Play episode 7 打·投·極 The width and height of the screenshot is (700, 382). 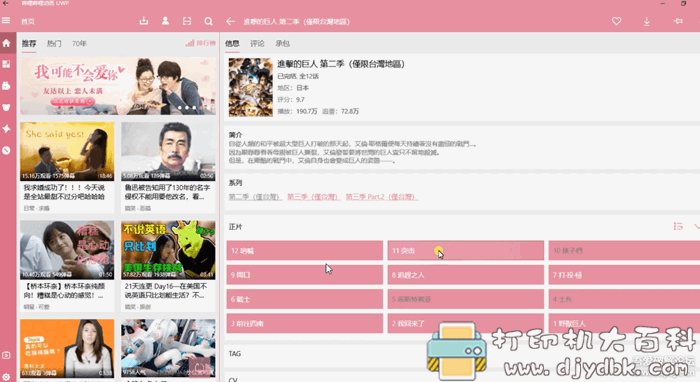coord(624,275)
